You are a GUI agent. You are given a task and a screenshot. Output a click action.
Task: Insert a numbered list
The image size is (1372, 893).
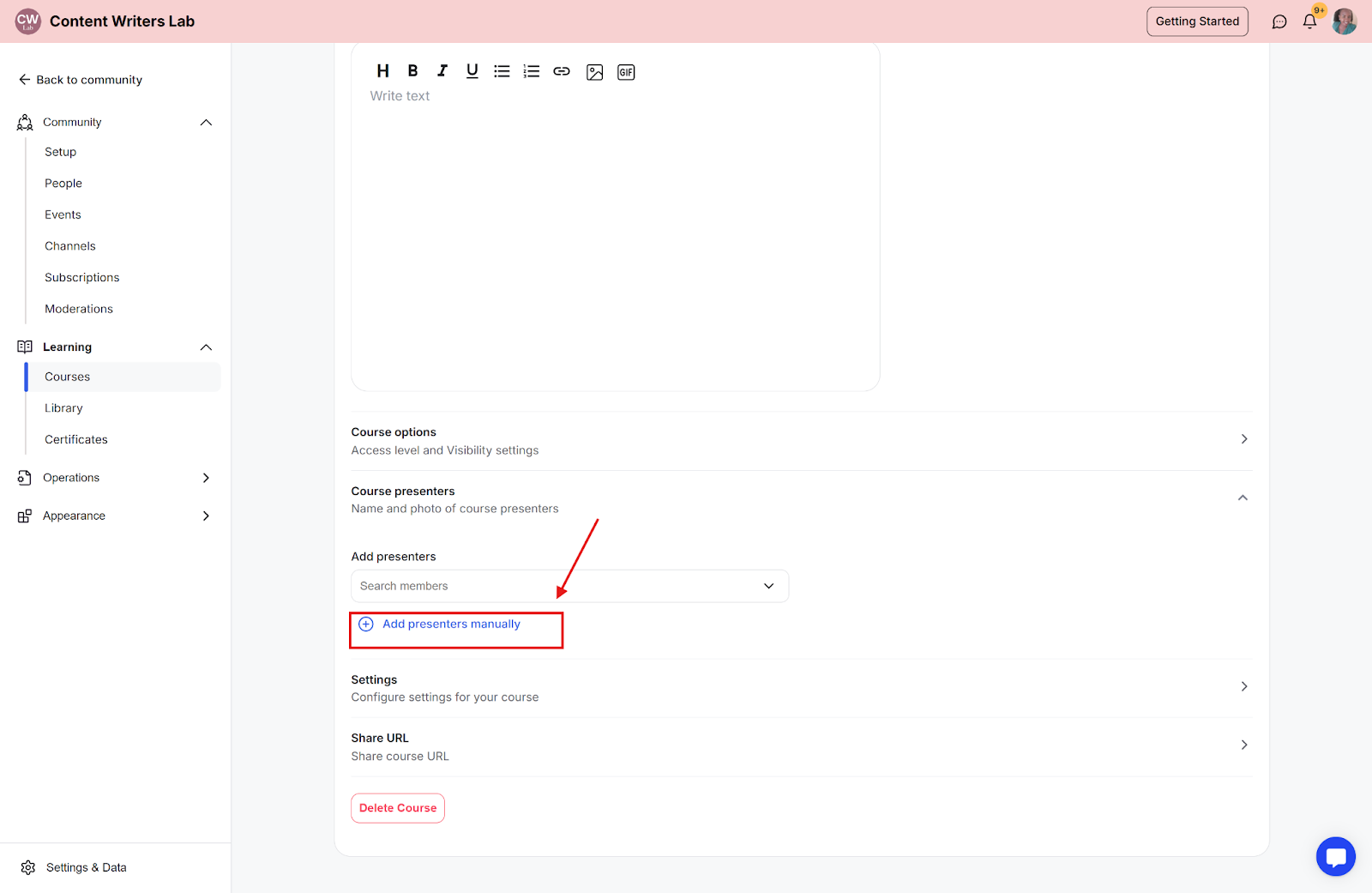click(x=532, y=71)
